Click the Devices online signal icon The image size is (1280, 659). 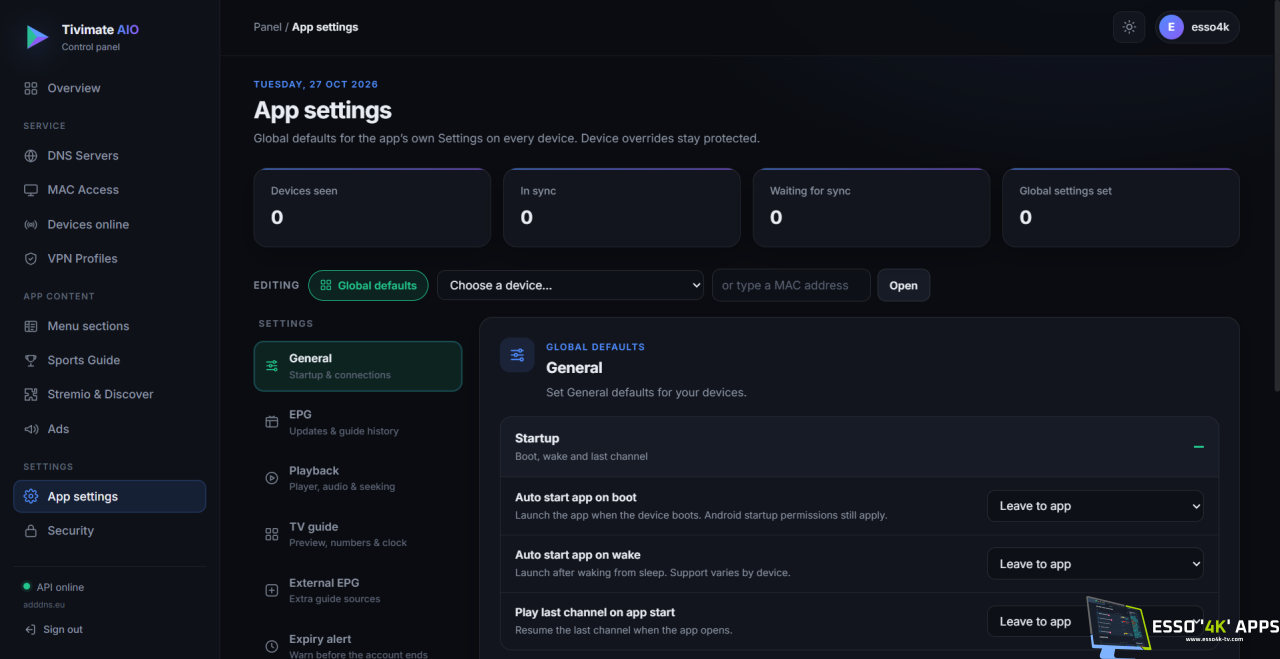coord(31,225)
